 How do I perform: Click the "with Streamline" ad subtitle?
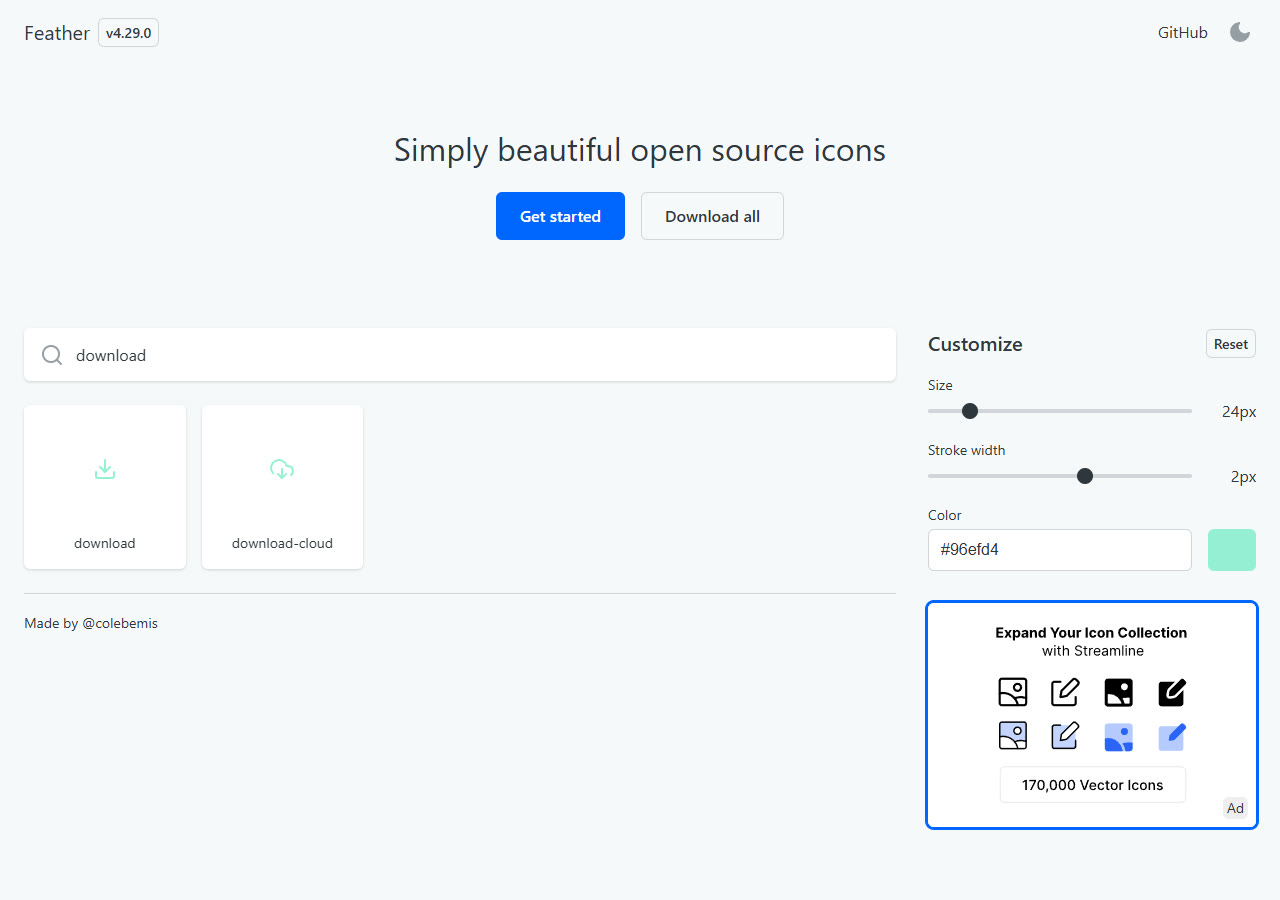[1093, 651]
